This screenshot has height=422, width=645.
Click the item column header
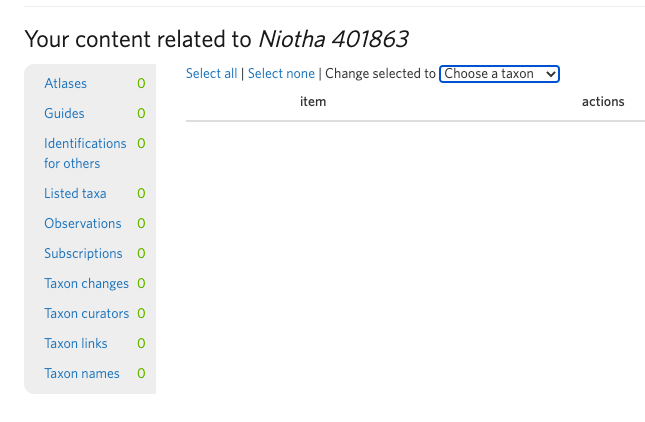pos(313,101)
